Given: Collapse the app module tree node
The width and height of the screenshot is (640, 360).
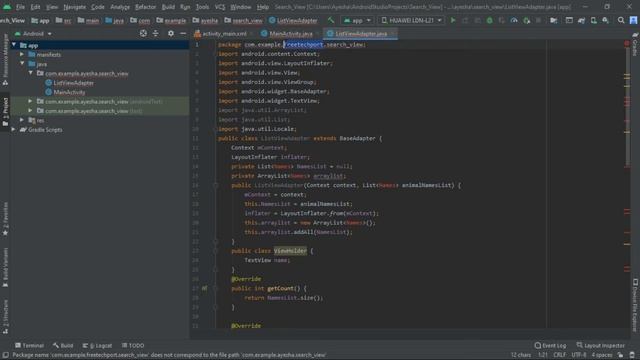Looking at the screenshot, I should pyautogui.click(x=14, y=45).
